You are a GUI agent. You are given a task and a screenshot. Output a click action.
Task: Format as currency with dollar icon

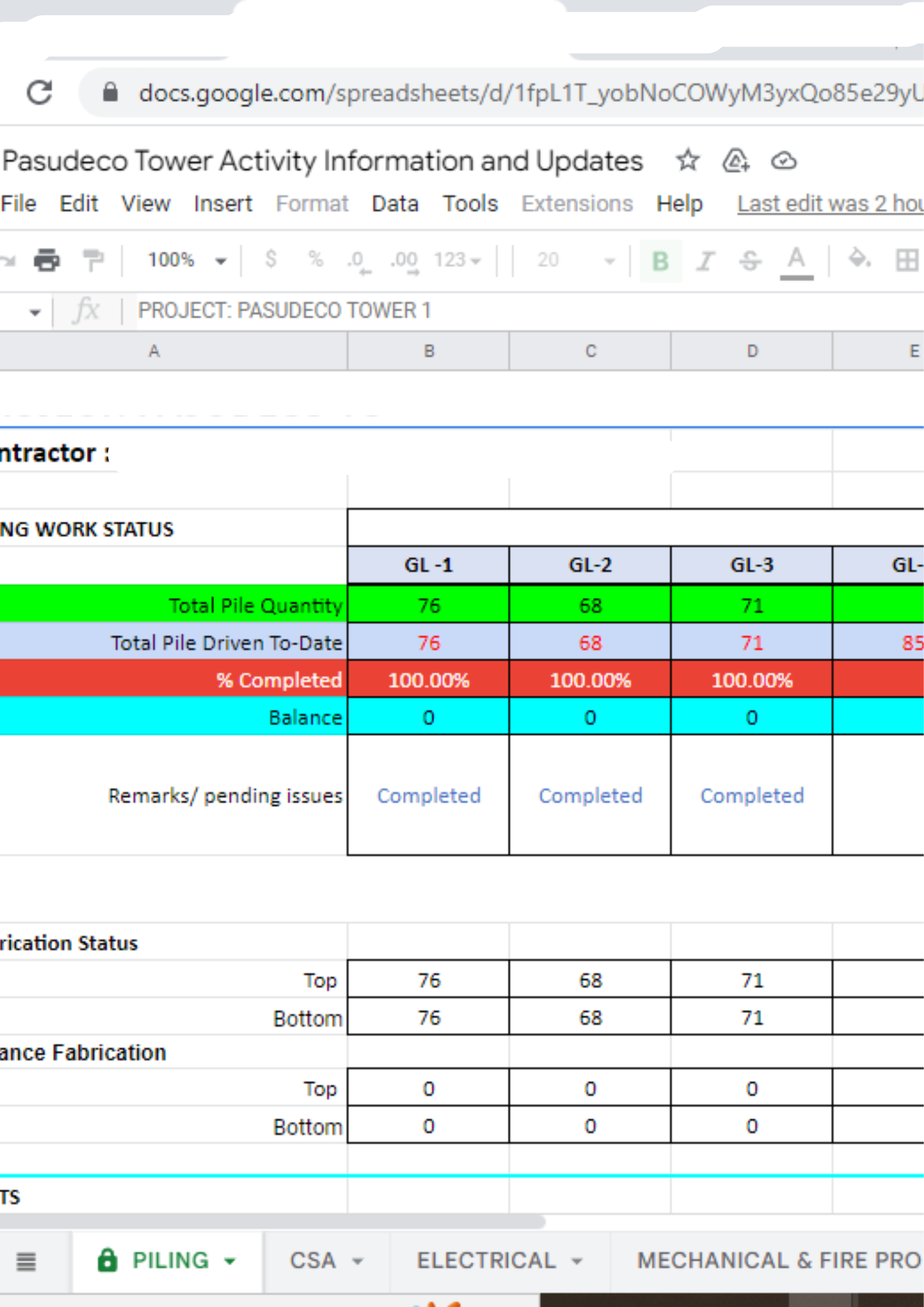point(271,259)
